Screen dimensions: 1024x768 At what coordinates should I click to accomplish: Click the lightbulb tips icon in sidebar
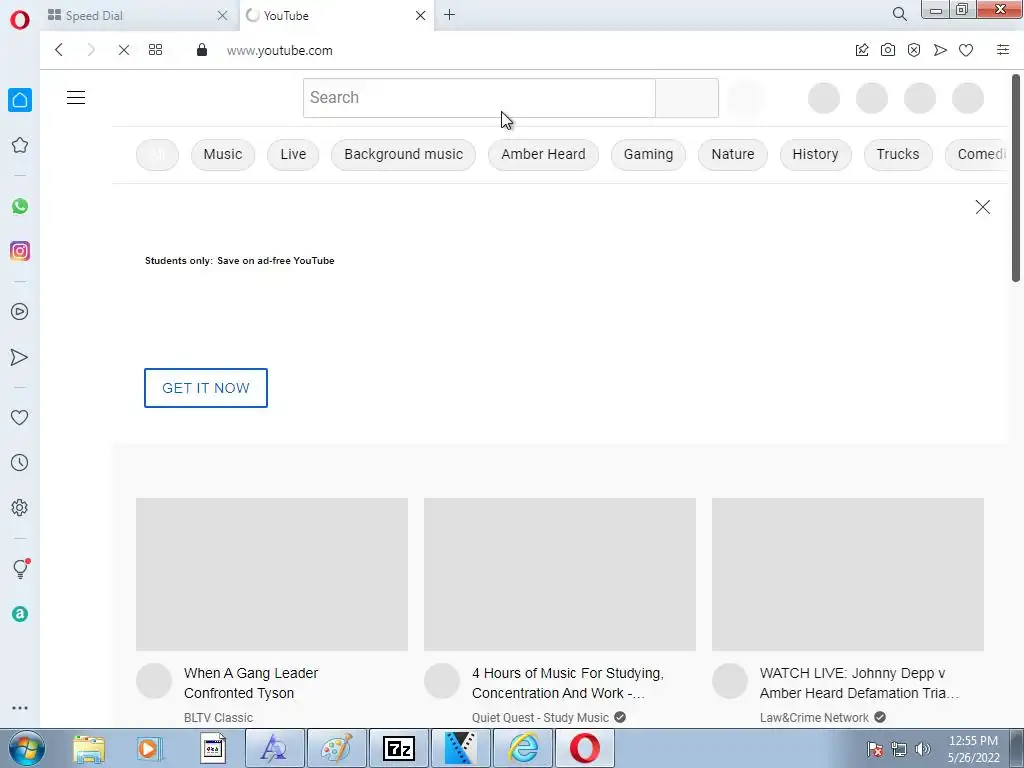click(20, 568)
